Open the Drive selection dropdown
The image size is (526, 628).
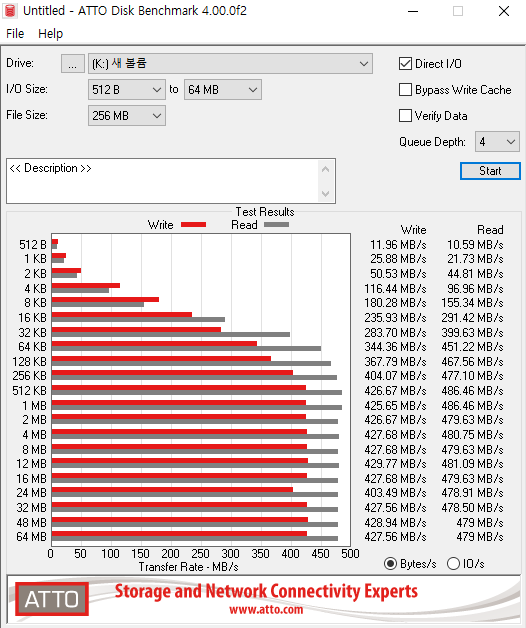click(230, 64)
